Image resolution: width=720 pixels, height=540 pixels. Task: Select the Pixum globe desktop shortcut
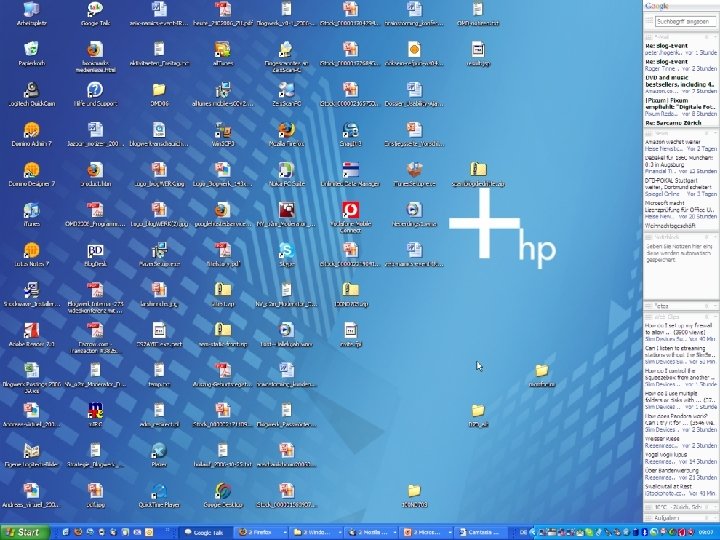point(159,456)
